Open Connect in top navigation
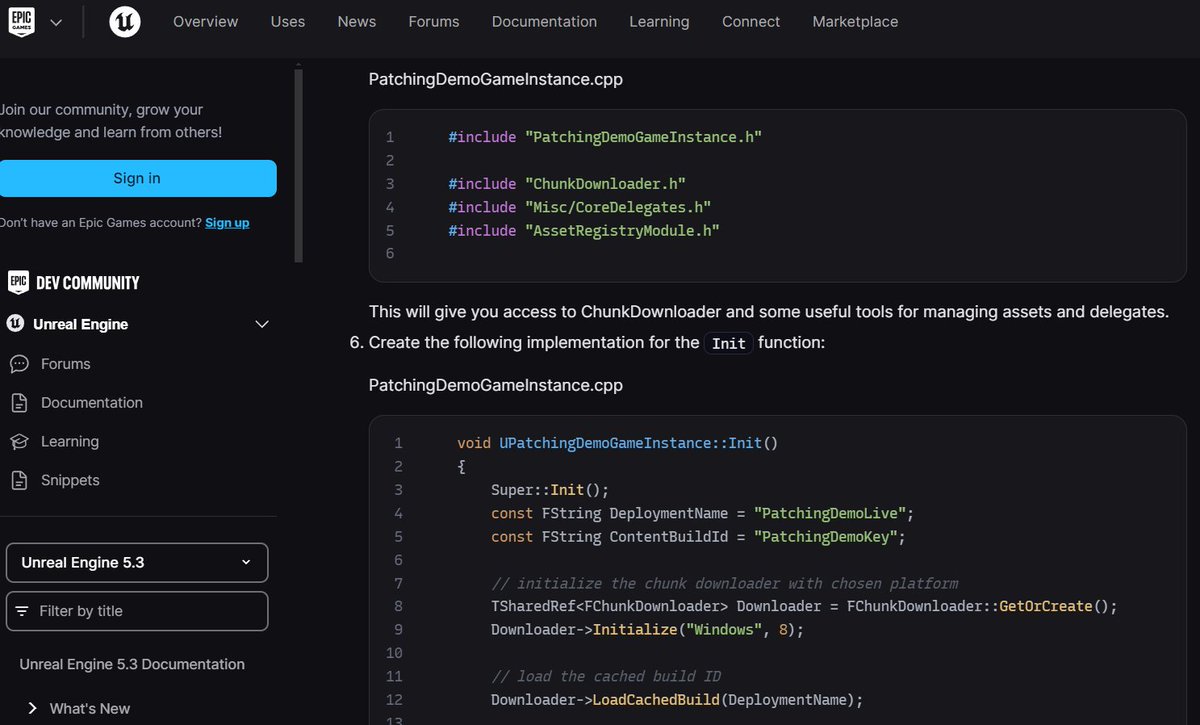This screenshot has height=725, width=1200. pyautogui.click(x=751, y=22)
